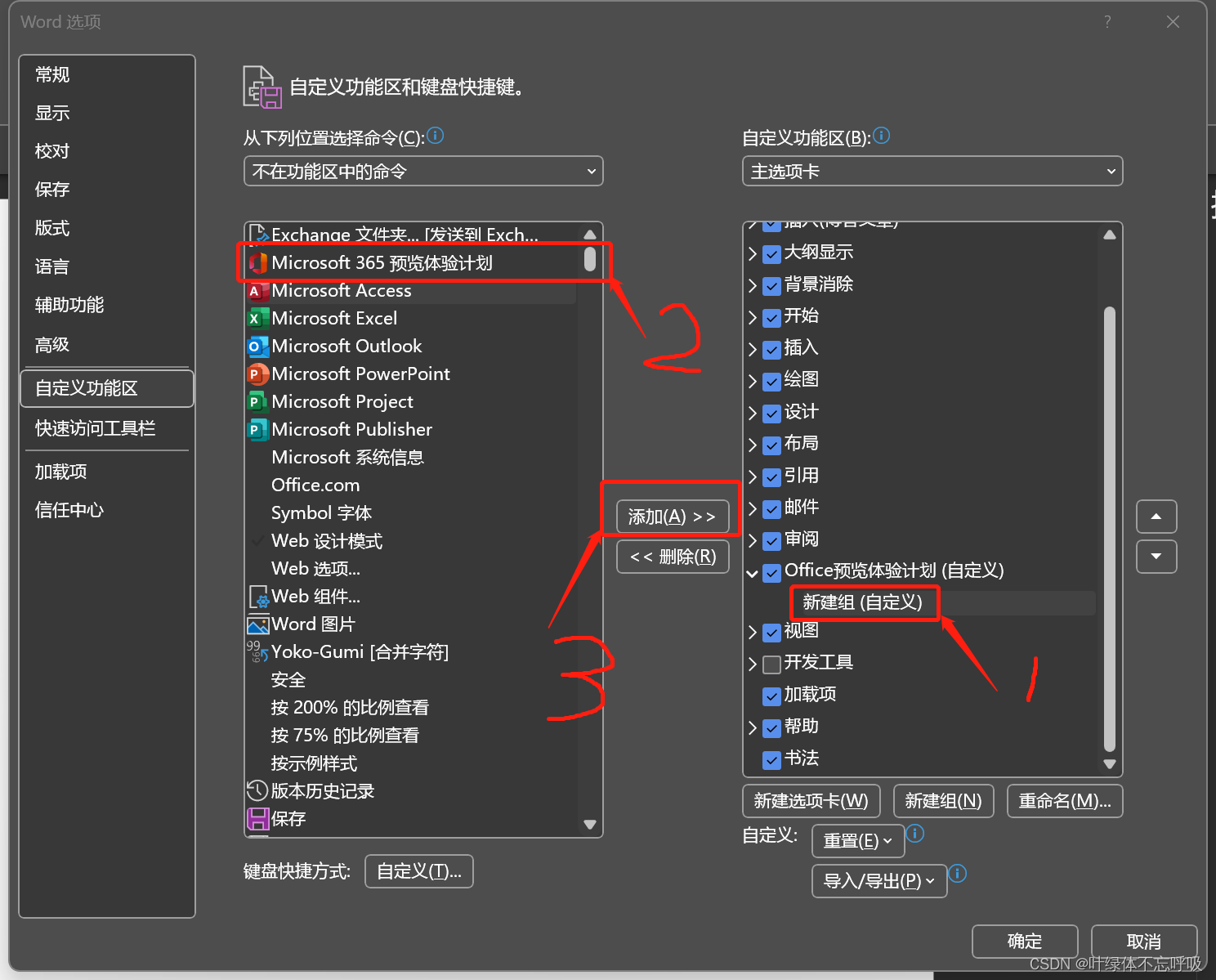Viewport: 1216px width, 980px height.
Task: Expand the 布局 tab node
Action: point(753,445)
